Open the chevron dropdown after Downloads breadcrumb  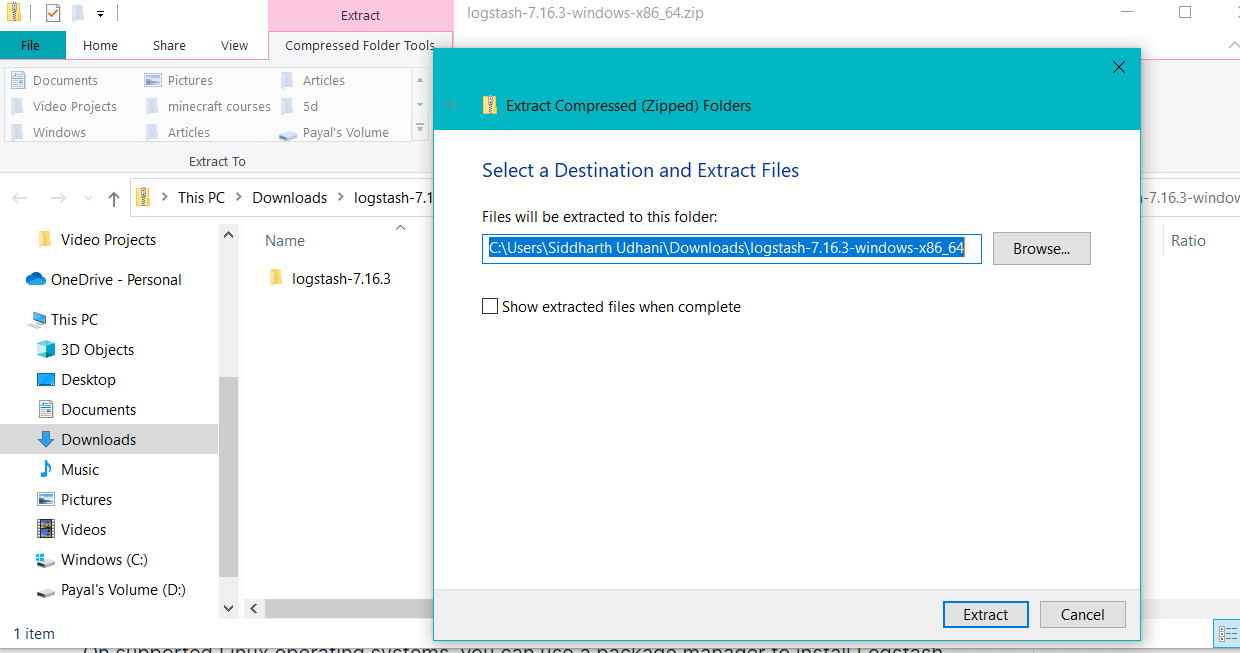click(x=341, y=198)
